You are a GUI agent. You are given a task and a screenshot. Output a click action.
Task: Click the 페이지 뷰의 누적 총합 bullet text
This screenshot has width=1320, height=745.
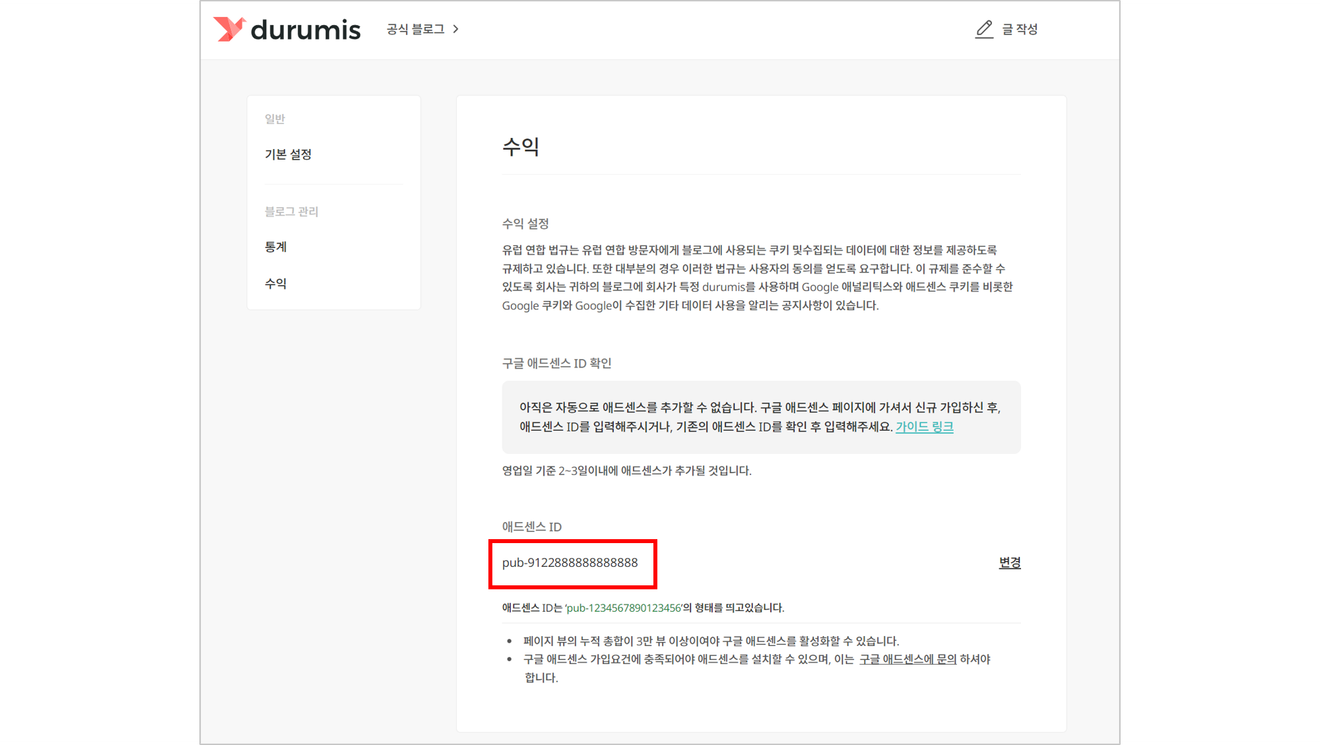point(711,641)
